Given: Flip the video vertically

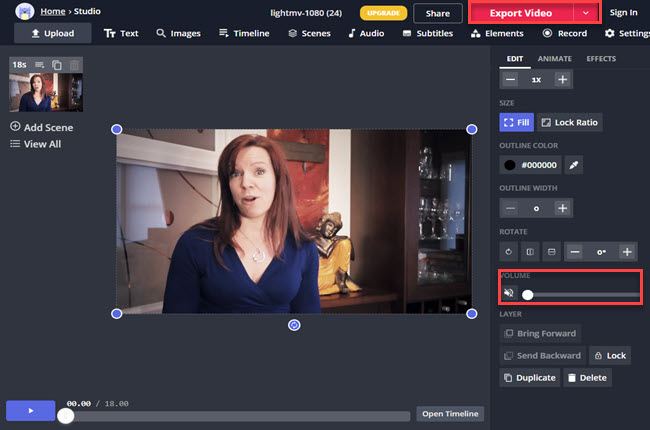Looking at the screenshot, I should (552, 252).
